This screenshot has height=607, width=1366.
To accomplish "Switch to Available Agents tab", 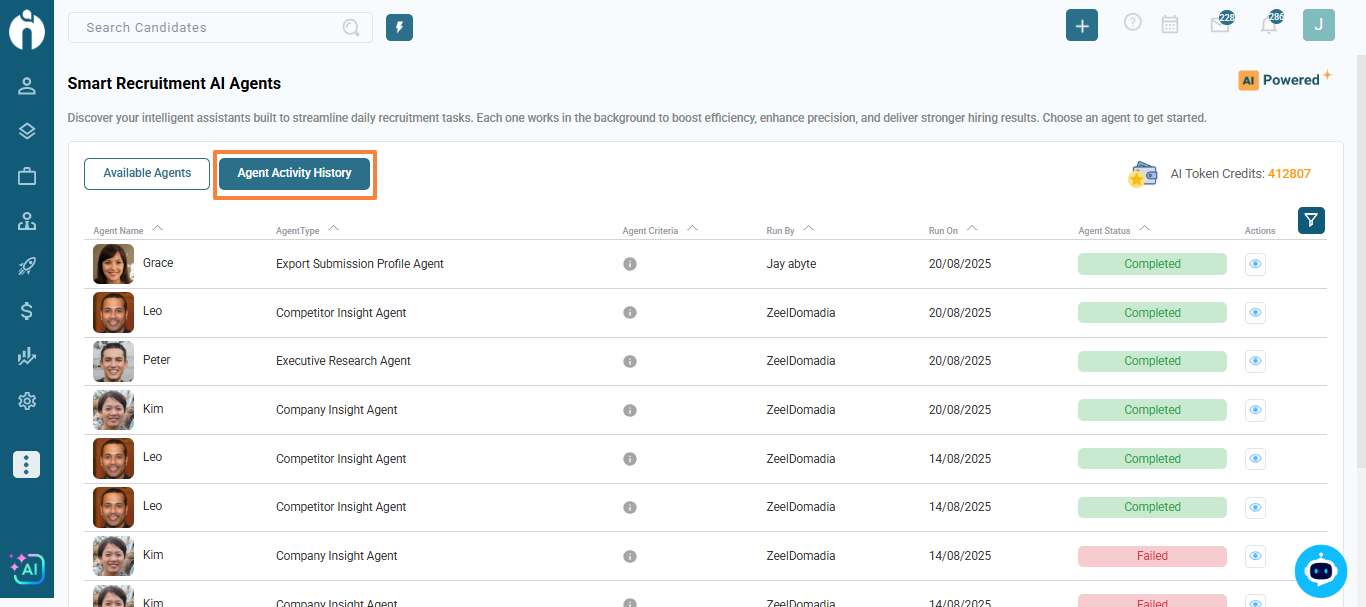I will coord(147,173).
